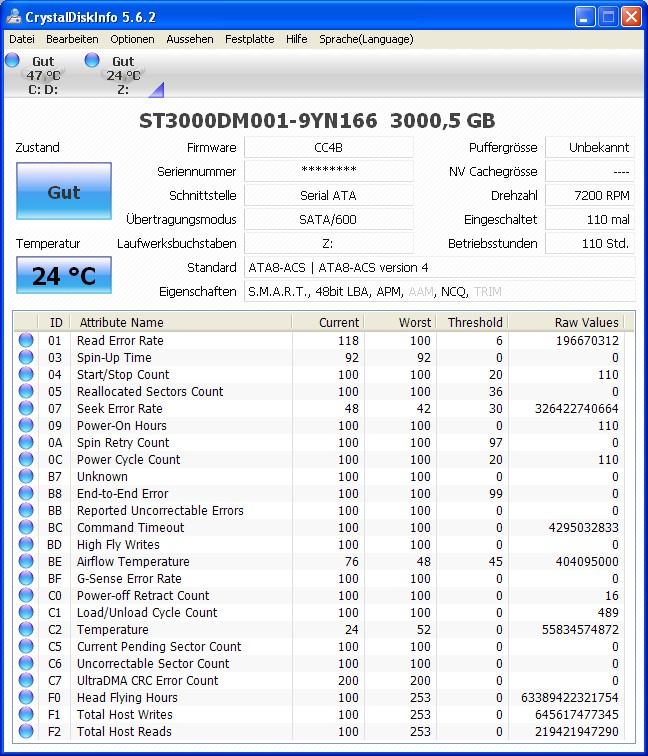Click the blue status orb for drive Z:
The width and height of the screenshot is (648, 756).
click(92, 60)
